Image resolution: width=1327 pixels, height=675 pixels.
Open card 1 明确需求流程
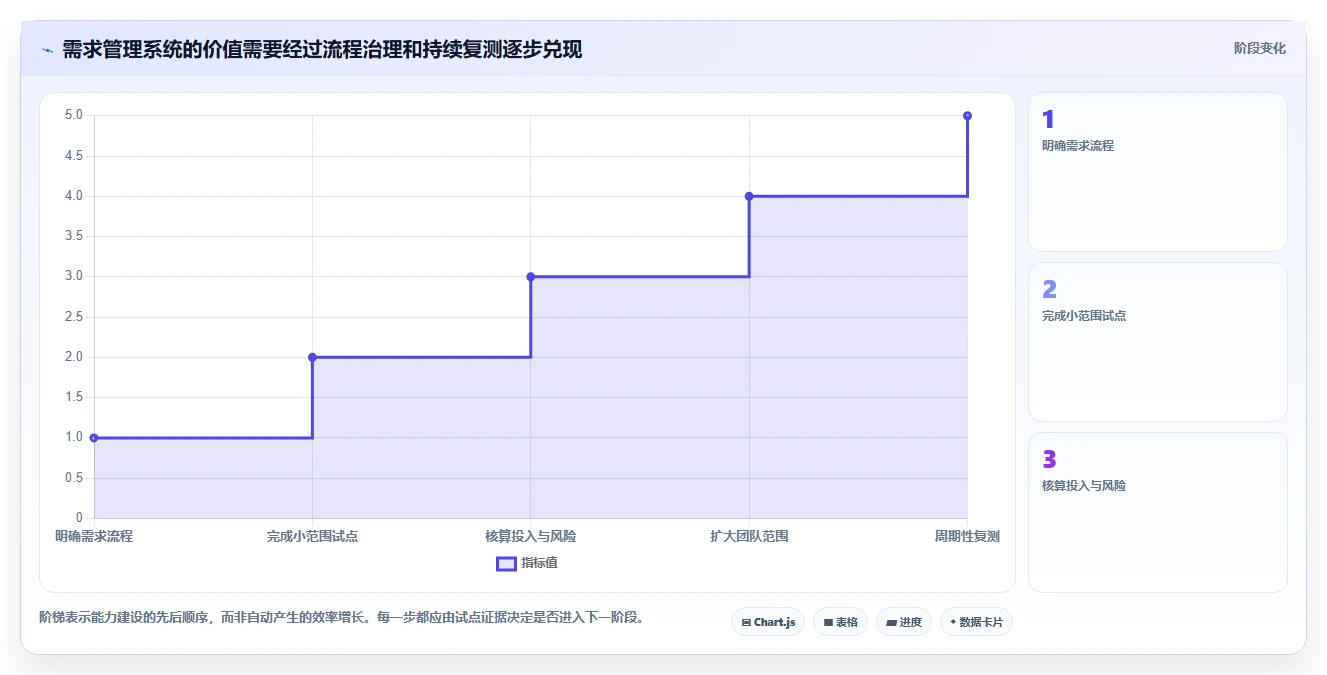coord(1158,172)
